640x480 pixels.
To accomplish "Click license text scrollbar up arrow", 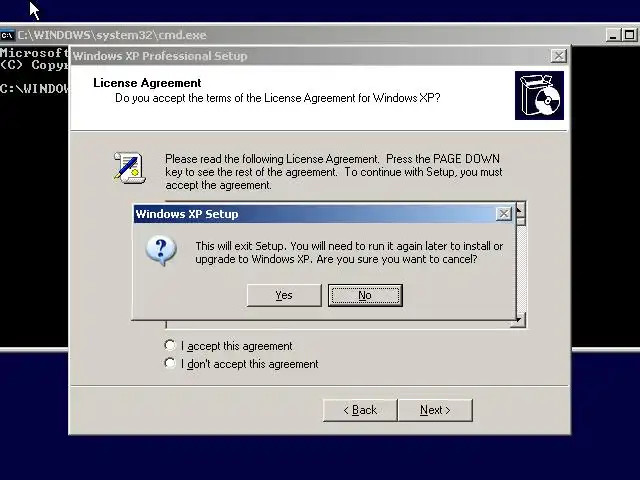I will pos(521,209).
